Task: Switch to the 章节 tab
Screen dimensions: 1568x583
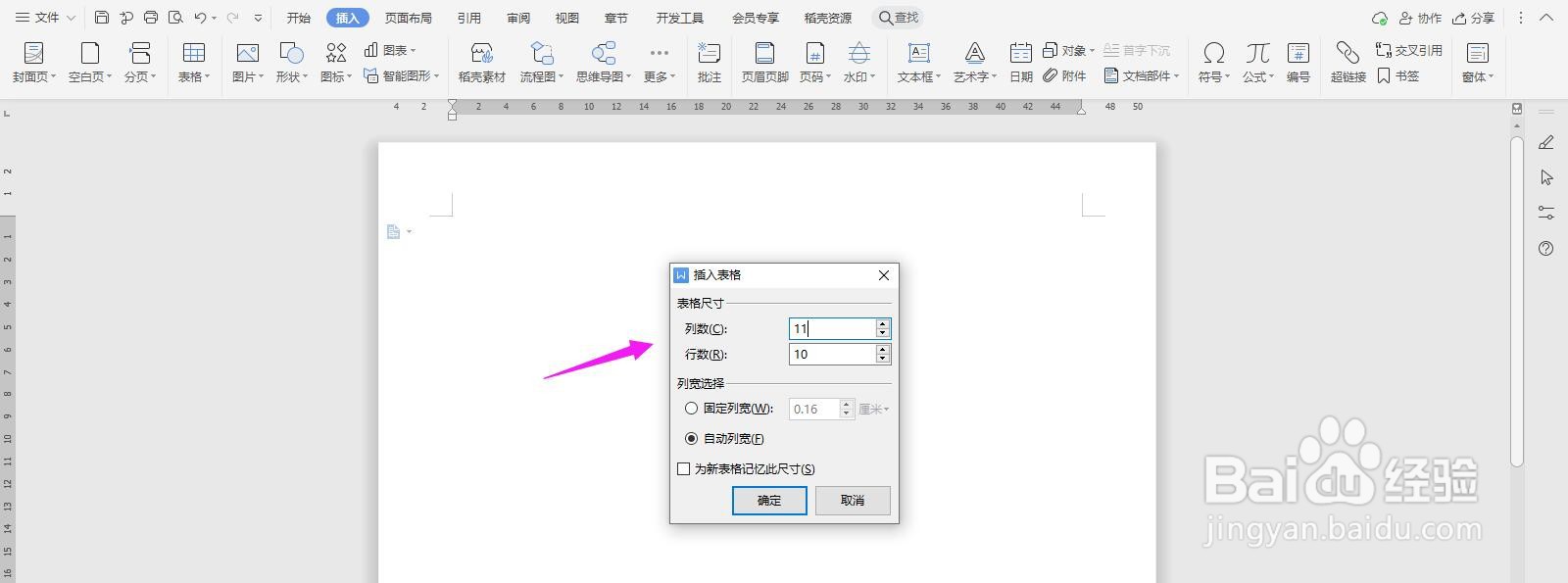Action: coord(615,18)
